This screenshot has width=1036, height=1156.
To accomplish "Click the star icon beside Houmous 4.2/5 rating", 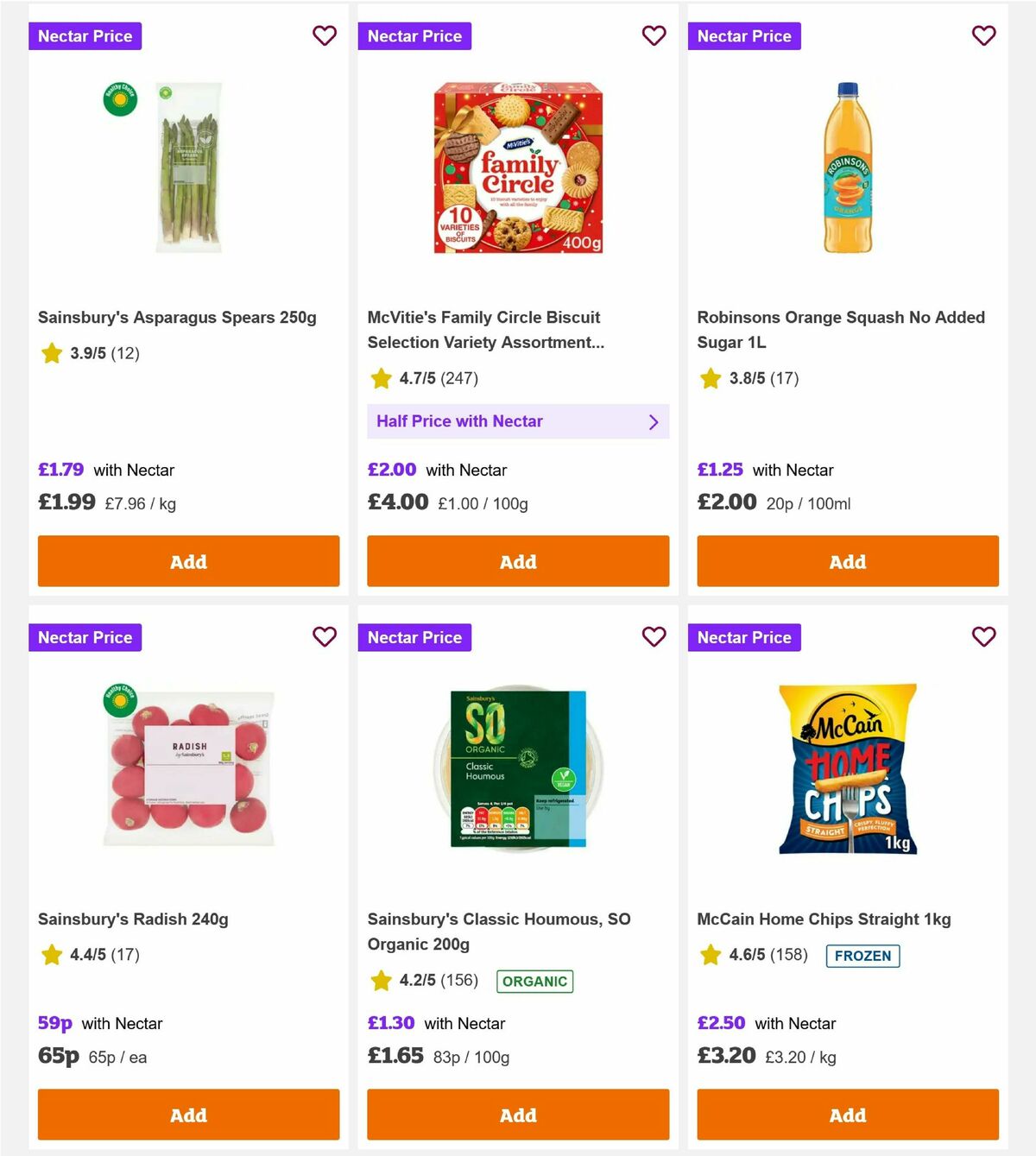I will (x=381, y=981).
